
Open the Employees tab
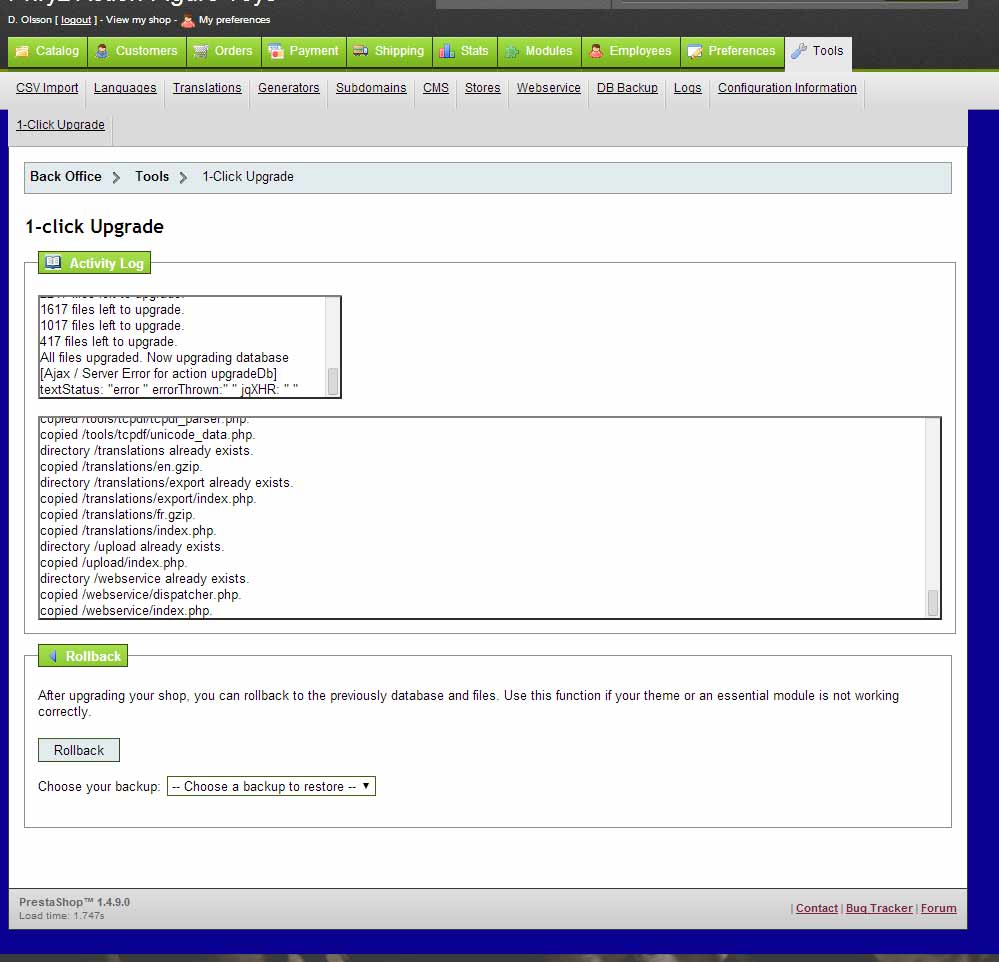point(631,52)
